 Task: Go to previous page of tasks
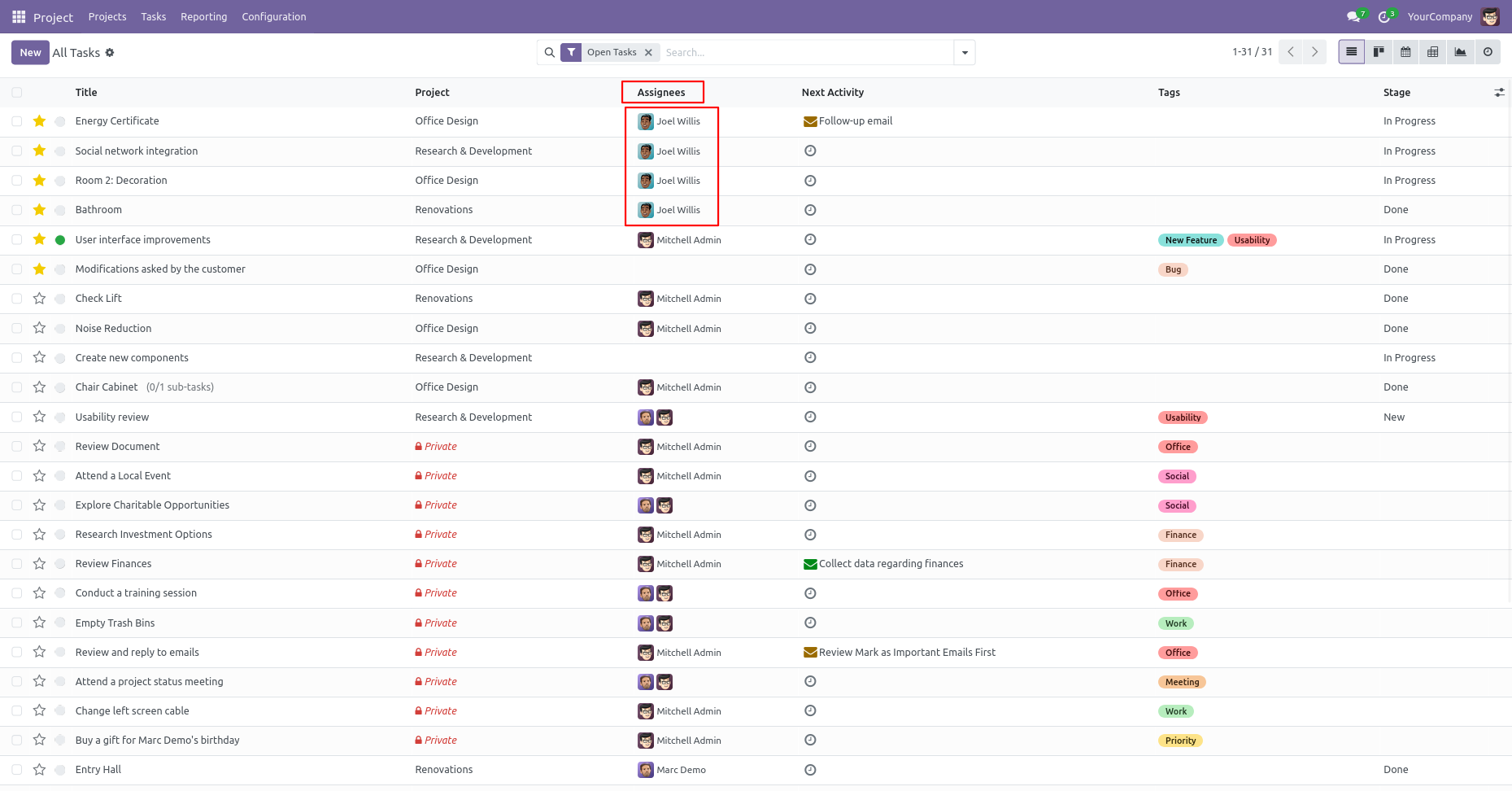[x=1291, y=52]
